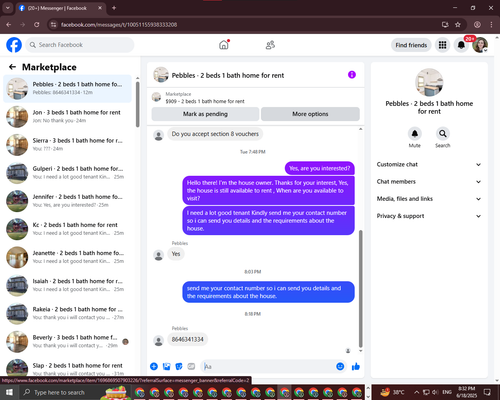Screen dimensions: 500x400
Task: Click message Do you accept section 8 vouchers
Action: pyautogui.click(x=215, y=134)
